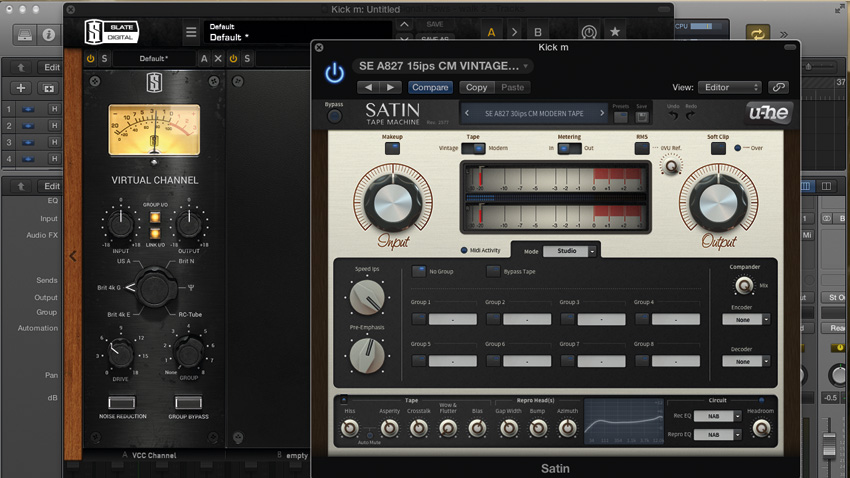Click the Satin Save disk icon
This screenshot has height=478, width=850.
pos(642,117)
